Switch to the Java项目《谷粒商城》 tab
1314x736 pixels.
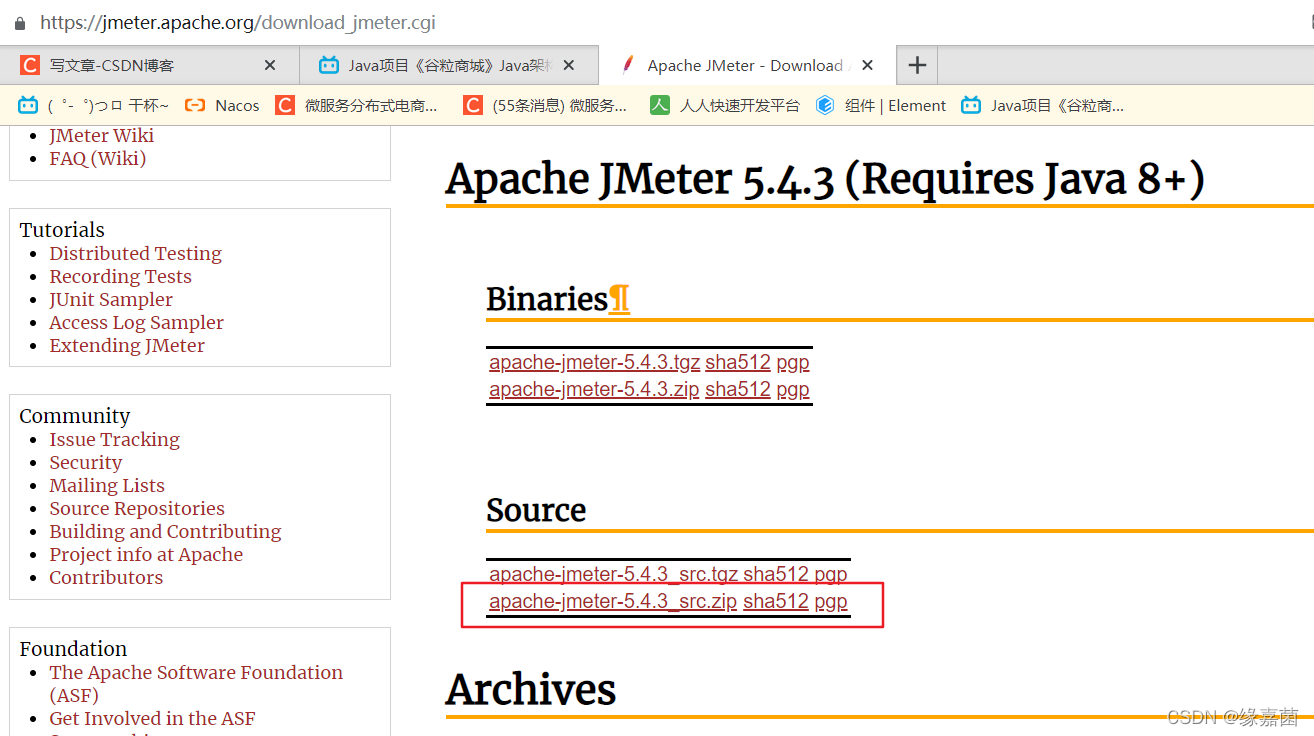[448, 65]
